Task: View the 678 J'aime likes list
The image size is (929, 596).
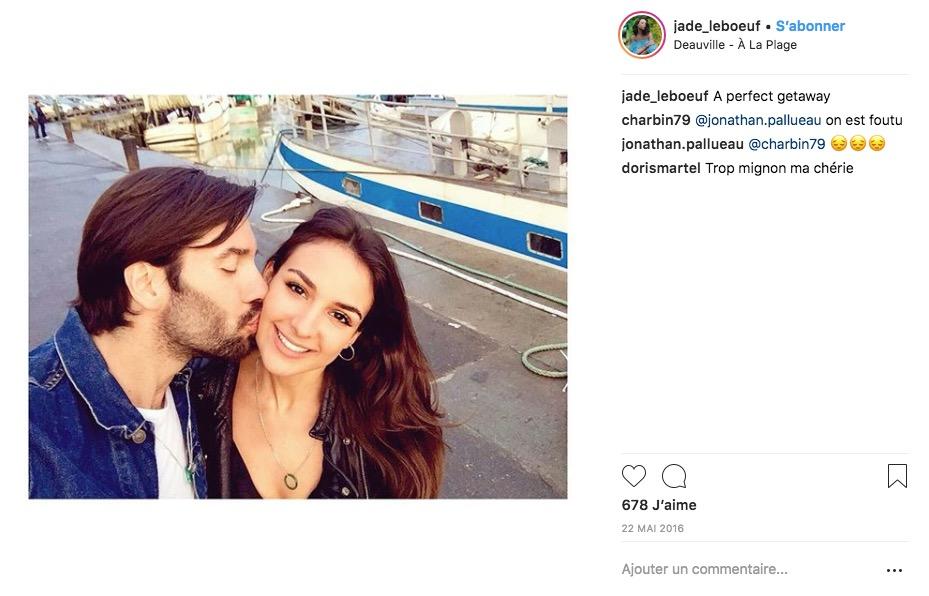Action: (x=659, y=505)
